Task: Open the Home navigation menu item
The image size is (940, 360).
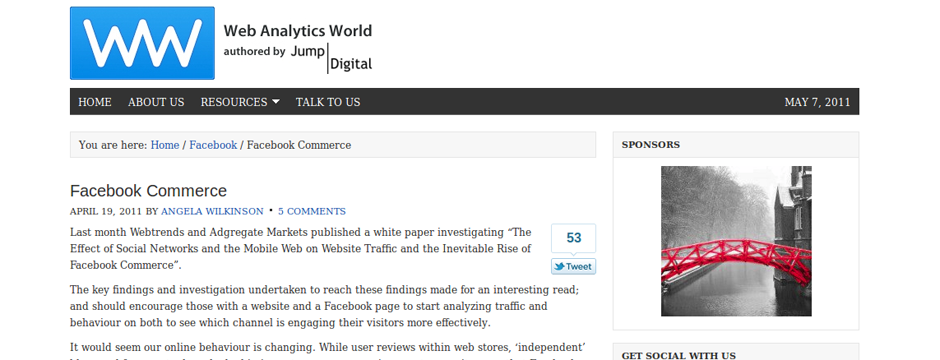Action: 95,102
